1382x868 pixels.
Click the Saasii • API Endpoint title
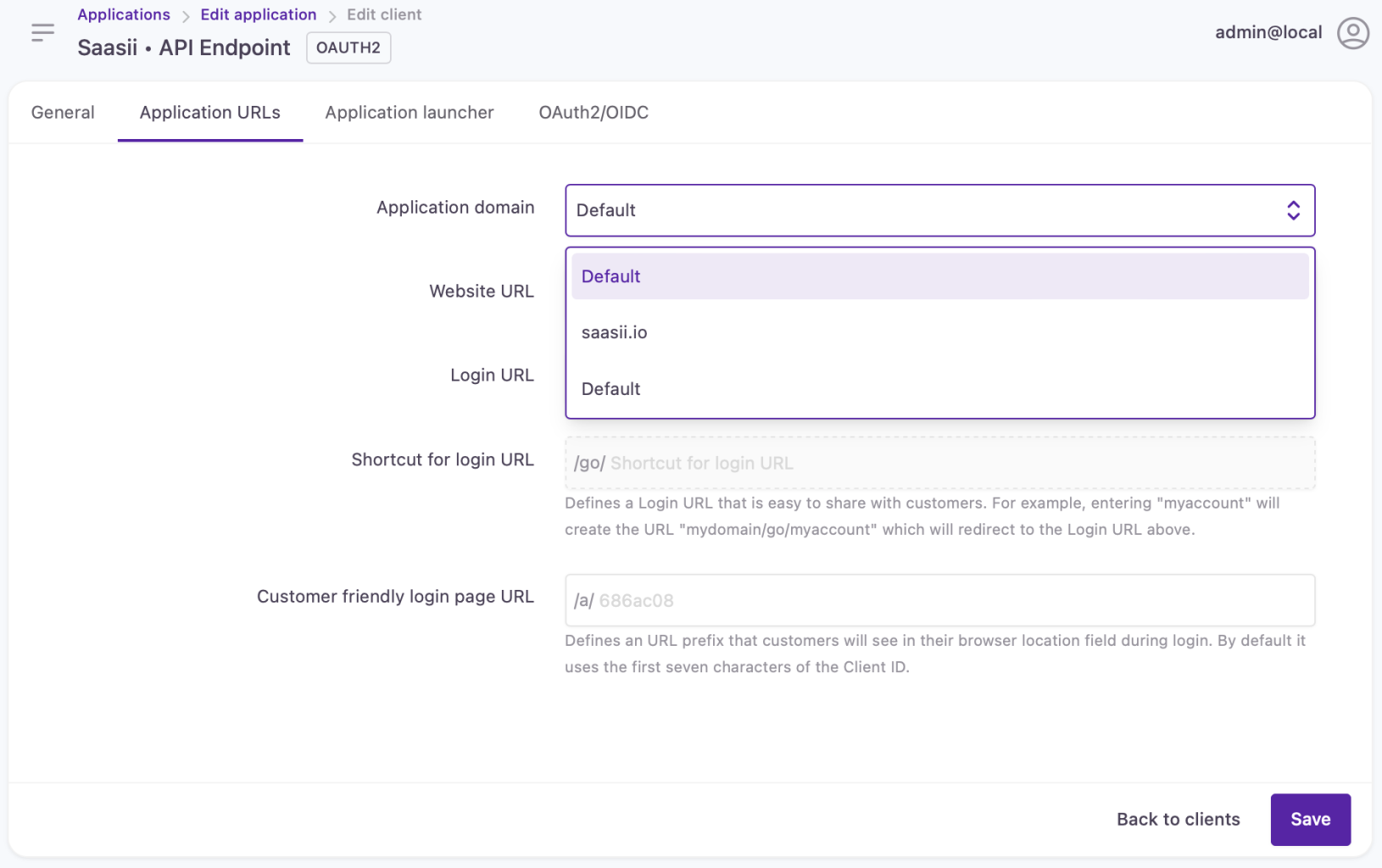pyautogui.click(x=184, y=47)
